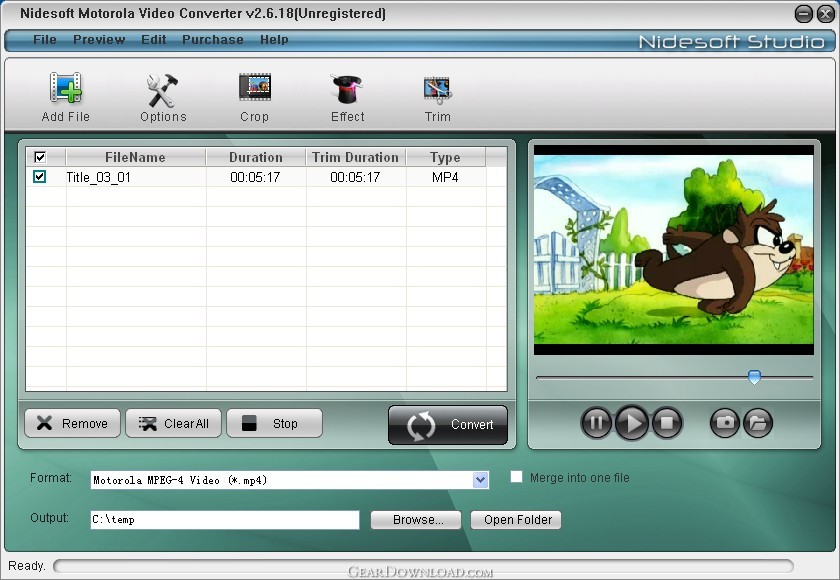Screen dimensions: 840x580
Task: Stop the video preview playback
Action: pyautogui.click(x=667, y=423)
